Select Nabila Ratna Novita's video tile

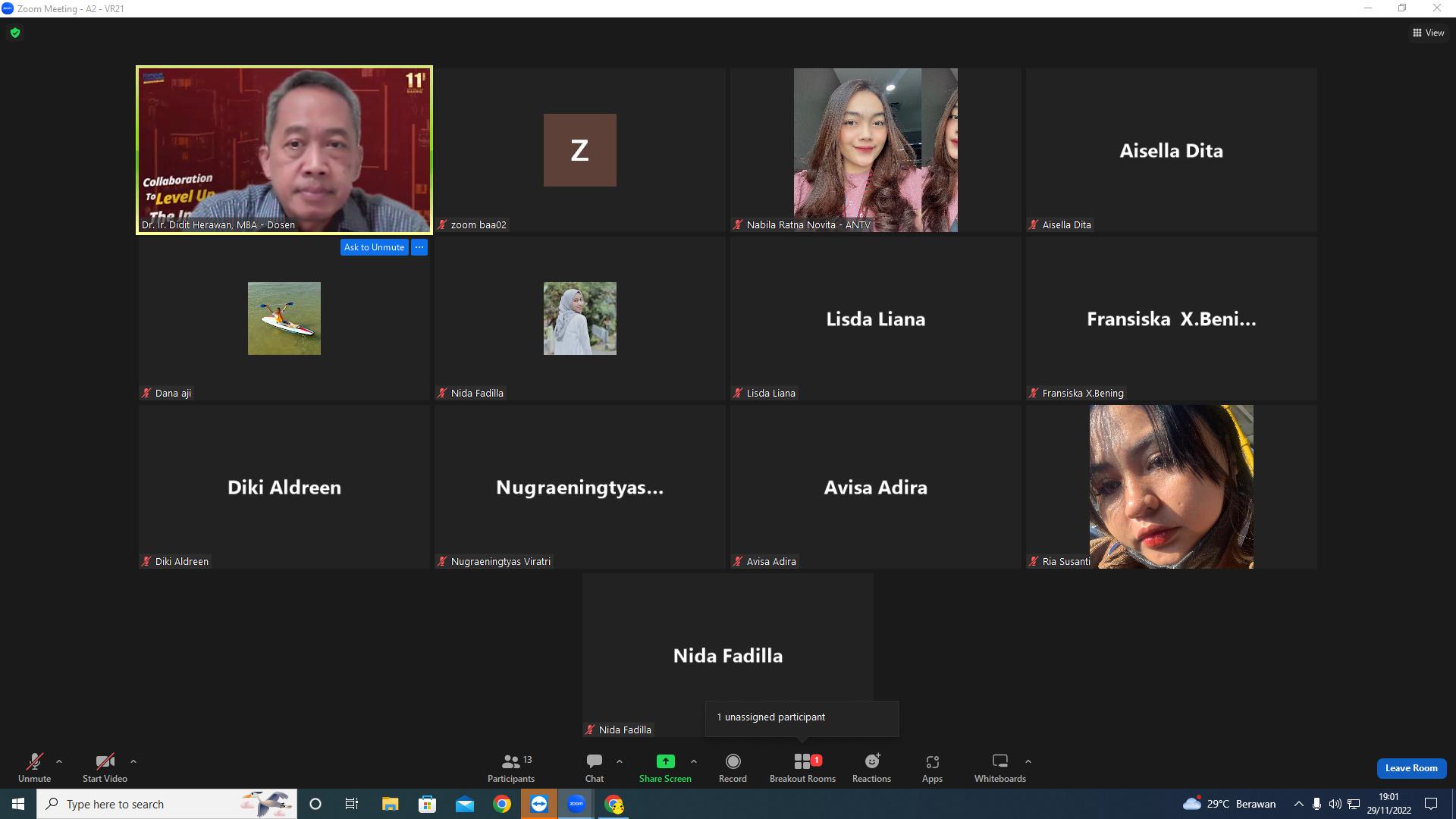pos(876,150)
